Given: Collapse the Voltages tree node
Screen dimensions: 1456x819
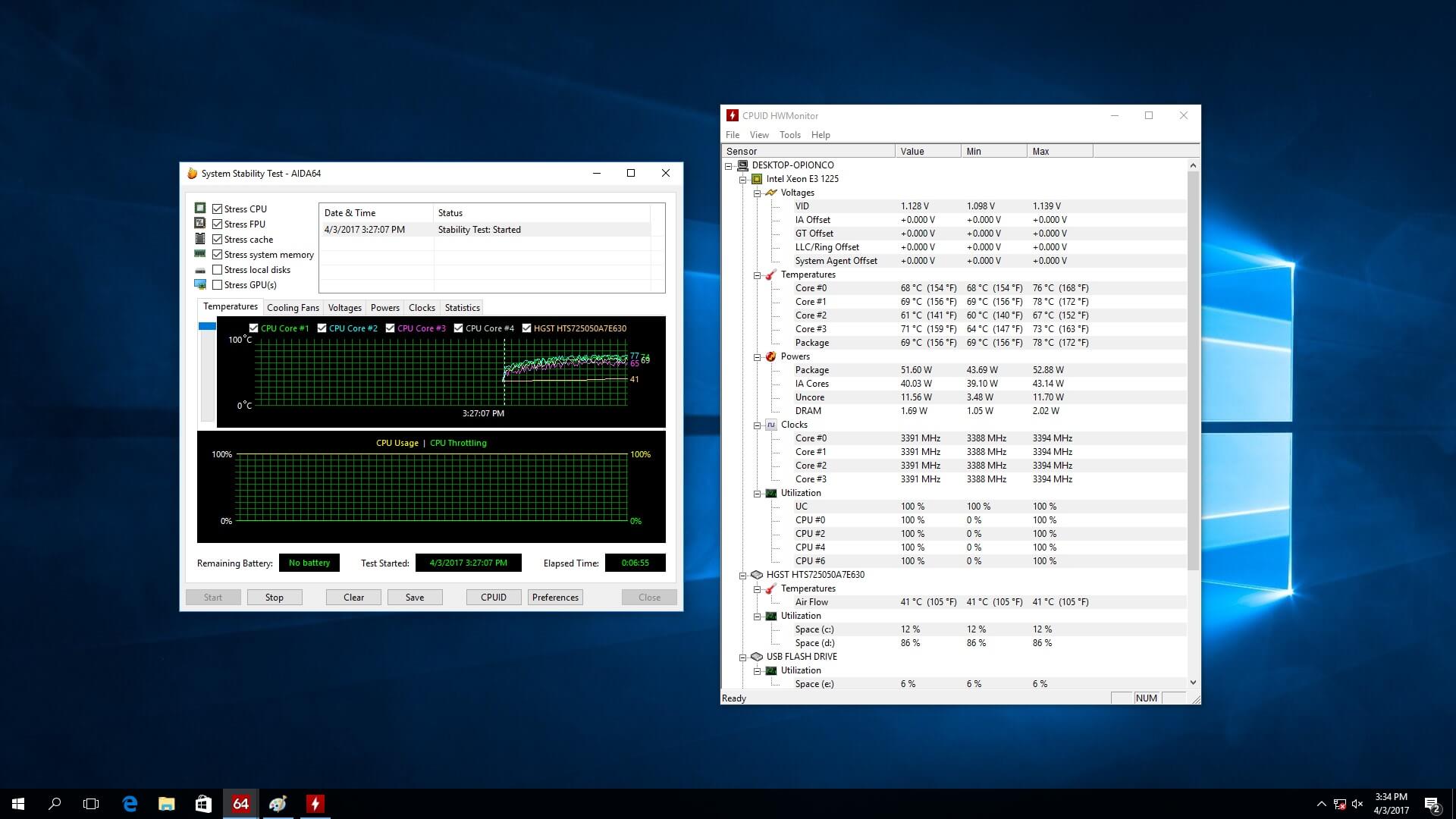Looking at the screenshot, I should pos(757,193).
